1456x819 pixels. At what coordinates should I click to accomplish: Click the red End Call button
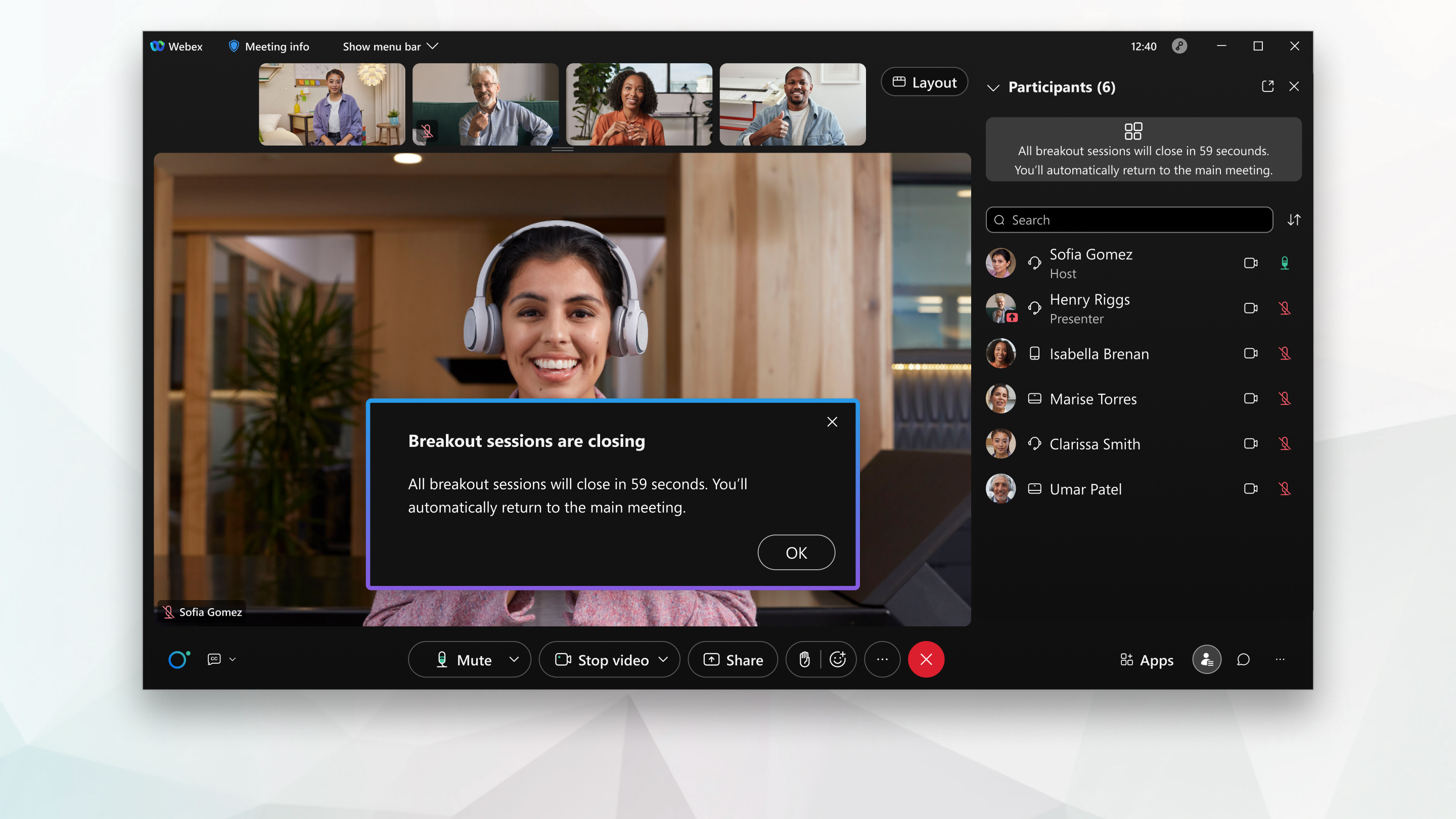(926, 659)
